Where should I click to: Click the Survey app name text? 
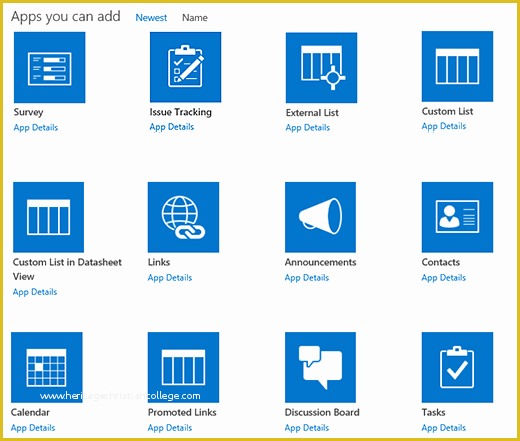28,112
